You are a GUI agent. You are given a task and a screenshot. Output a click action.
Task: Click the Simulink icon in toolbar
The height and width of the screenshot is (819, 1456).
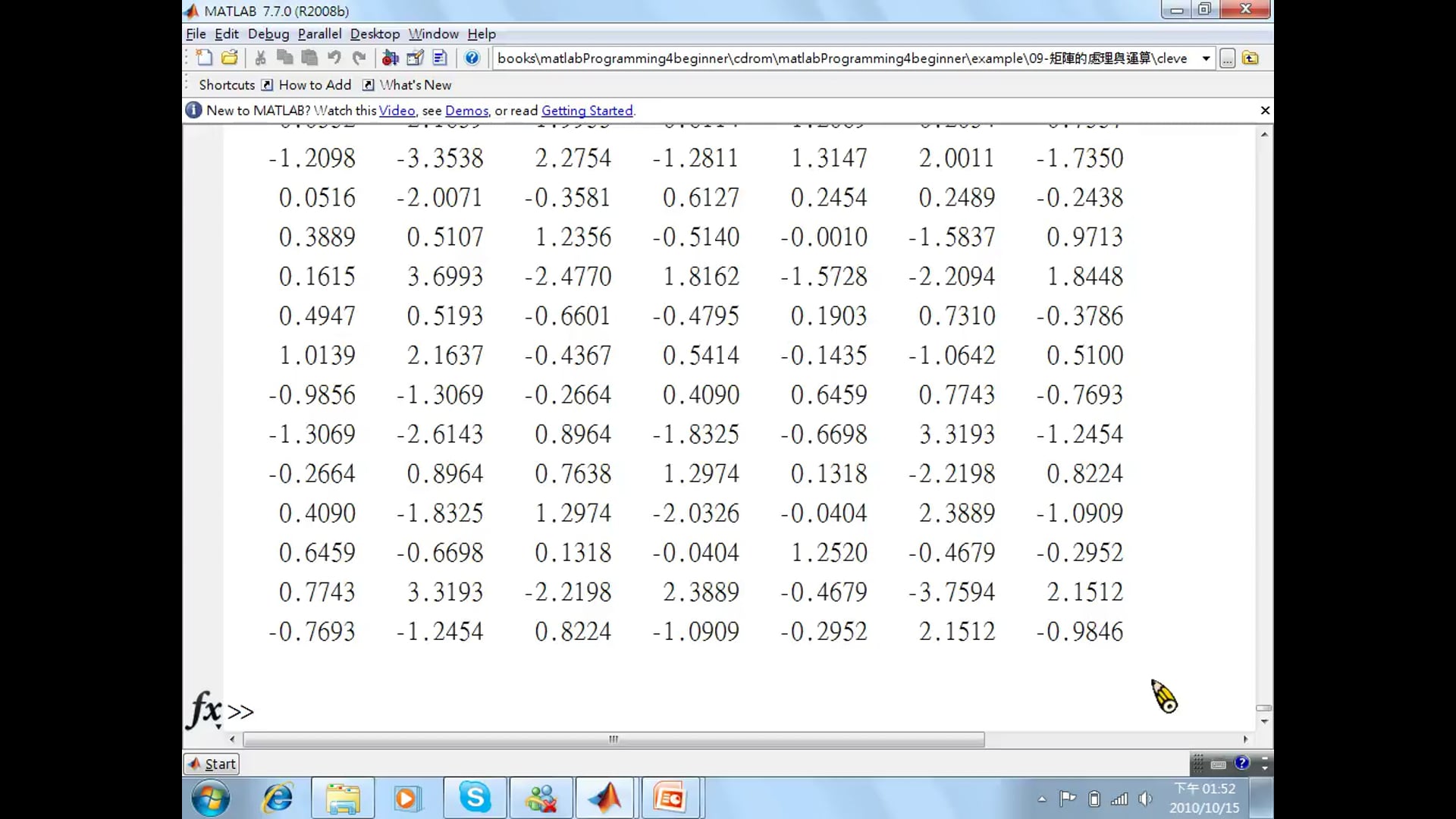[x=390, y=58]
